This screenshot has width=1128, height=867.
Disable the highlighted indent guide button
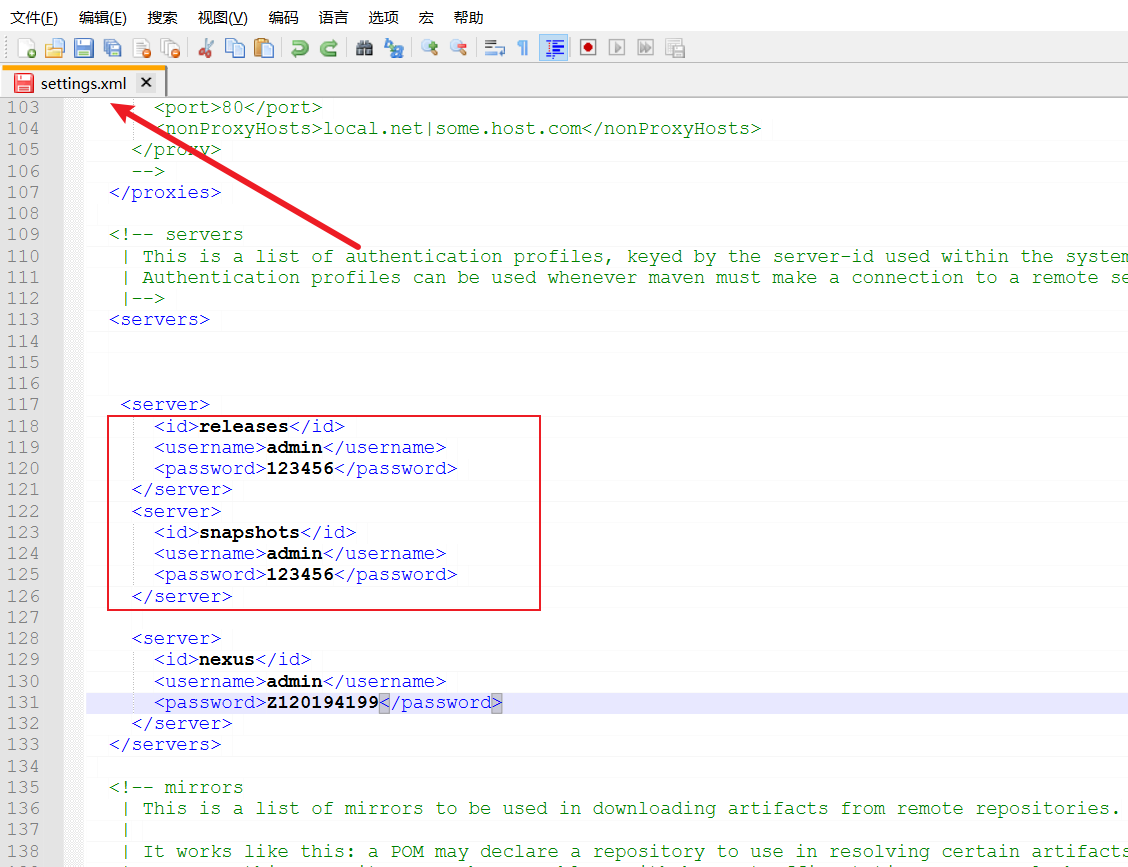554,48
